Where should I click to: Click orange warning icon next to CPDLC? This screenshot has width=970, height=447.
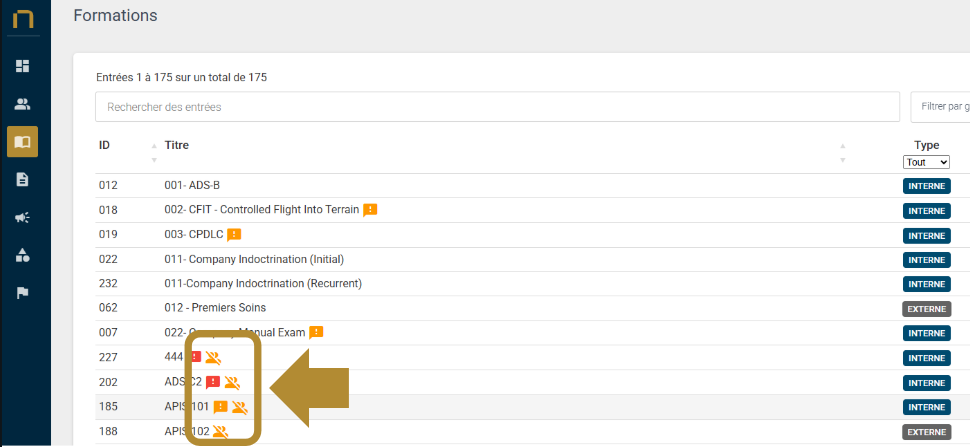pos(234,235)
